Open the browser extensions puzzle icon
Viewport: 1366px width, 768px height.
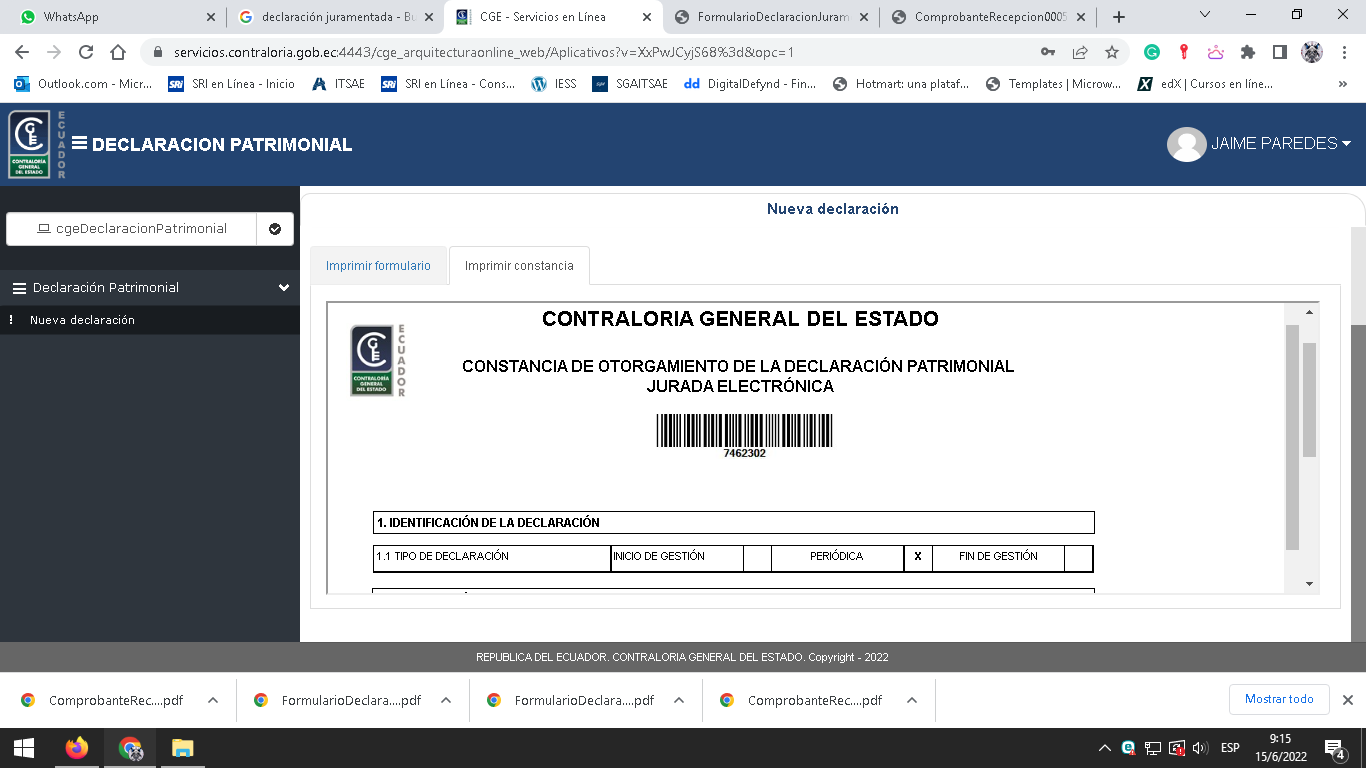[1247, 52]
